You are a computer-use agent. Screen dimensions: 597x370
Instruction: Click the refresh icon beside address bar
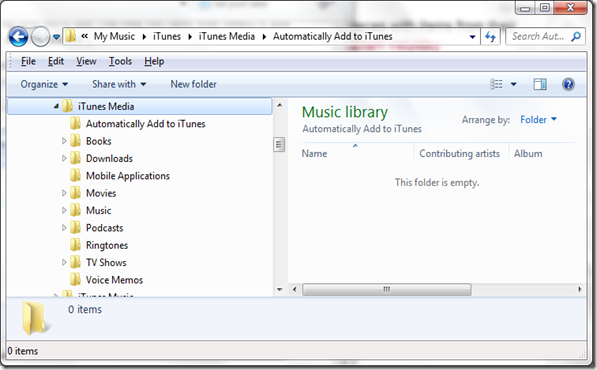click(x=490, y=37)
